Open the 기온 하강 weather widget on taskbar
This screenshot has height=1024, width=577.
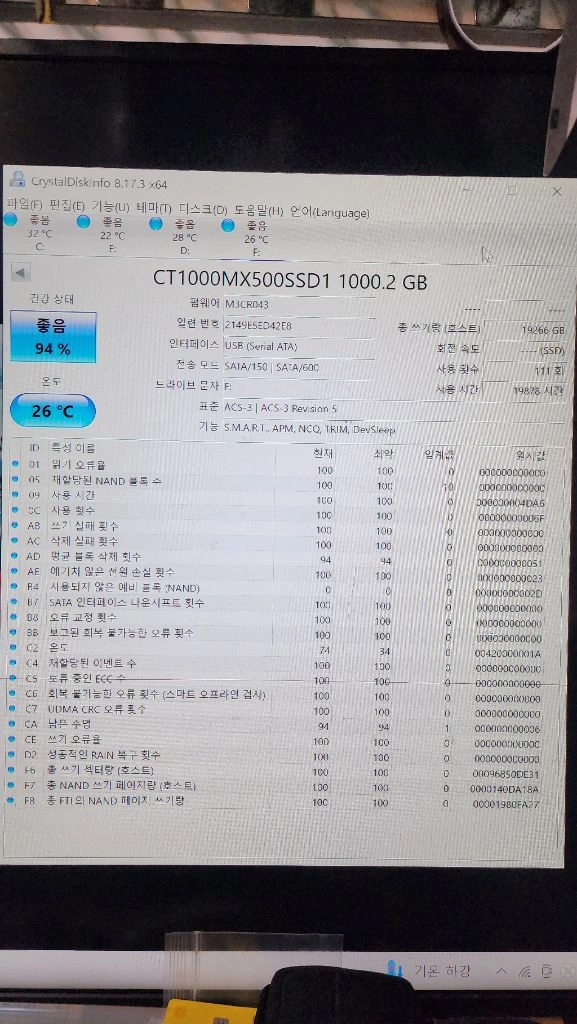click(428, 971)
